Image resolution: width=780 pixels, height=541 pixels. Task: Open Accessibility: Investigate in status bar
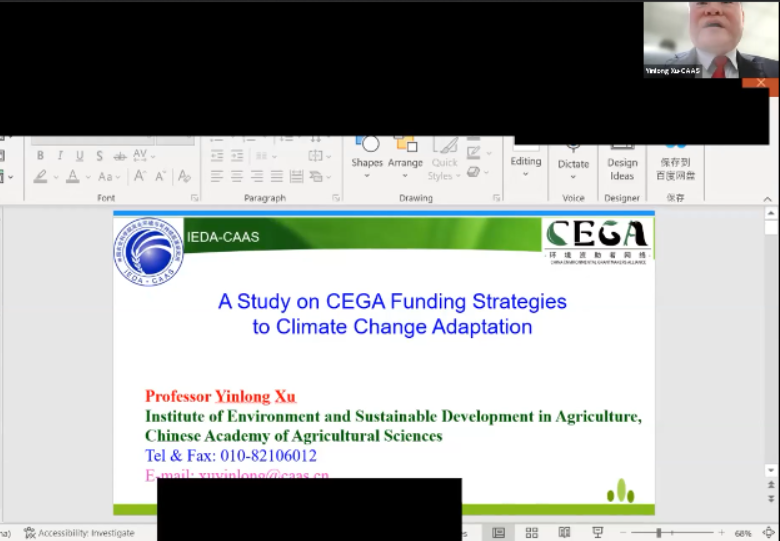click(78, 533)
